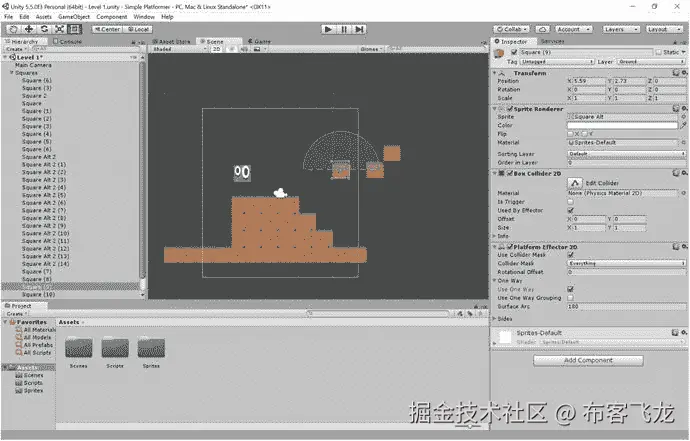Click the Add Component button
This screenshot has height=441, width=690.
588,360
